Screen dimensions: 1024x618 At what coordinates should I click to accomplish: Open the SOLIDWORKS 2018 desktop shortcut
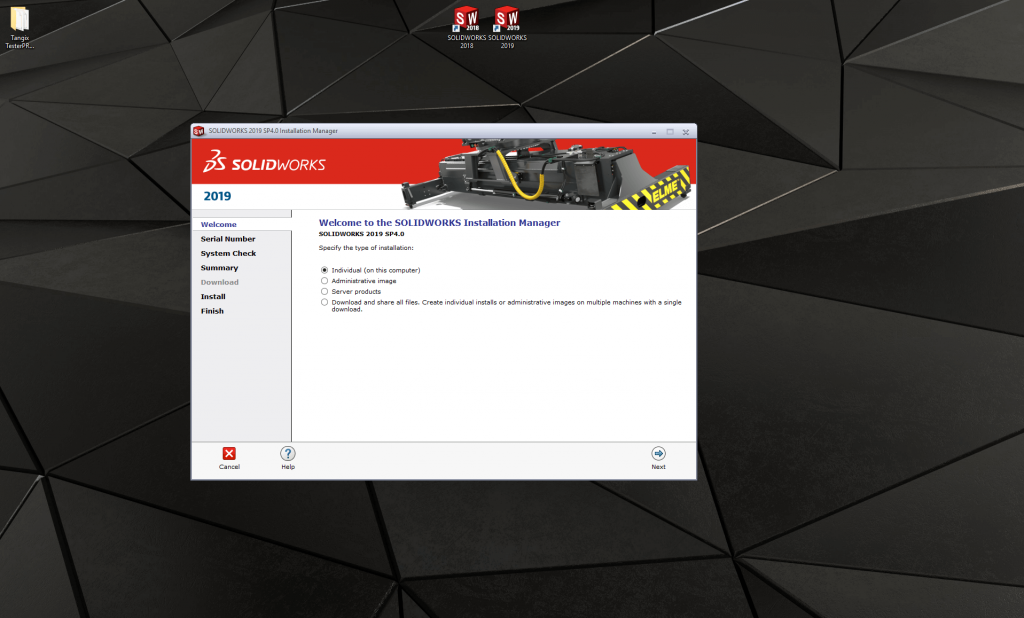tap(467, 20)
